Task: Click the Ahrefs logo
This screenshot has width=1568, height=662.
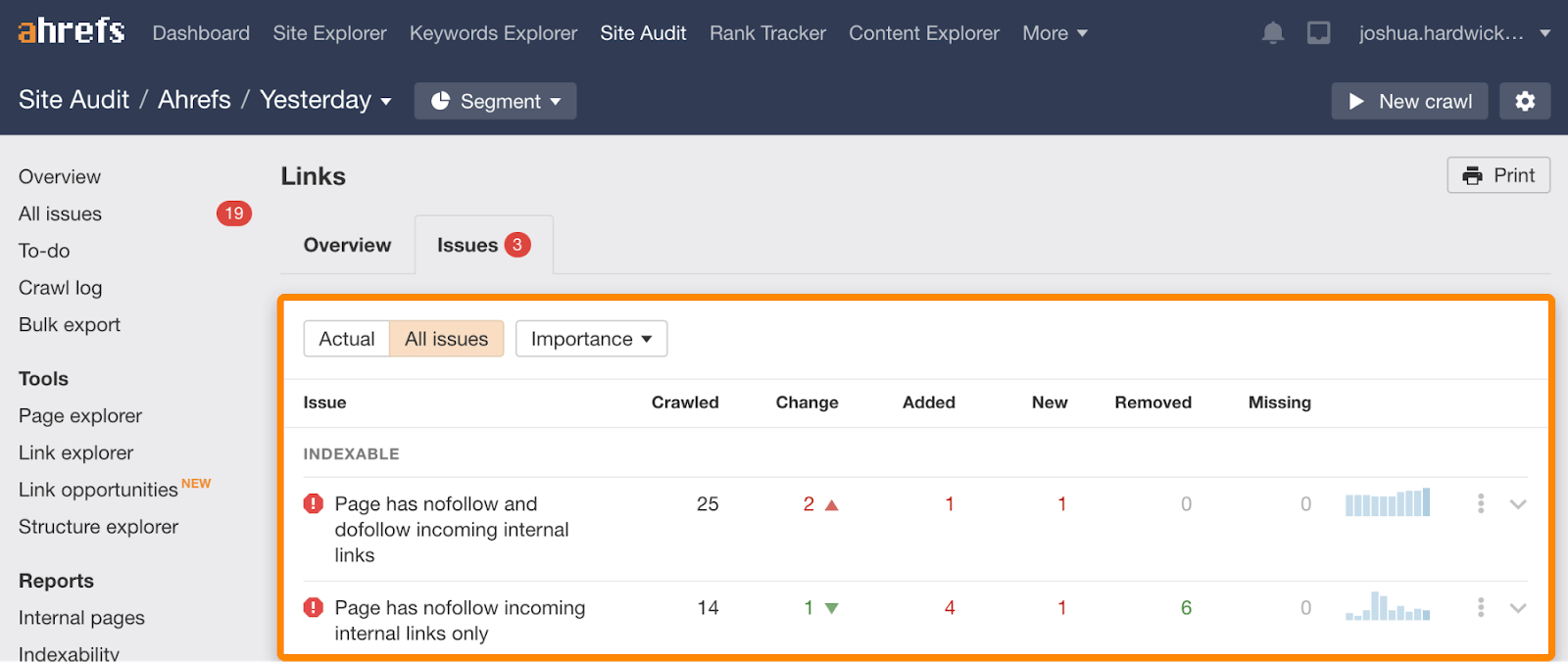Action: [x=72, y=31]
